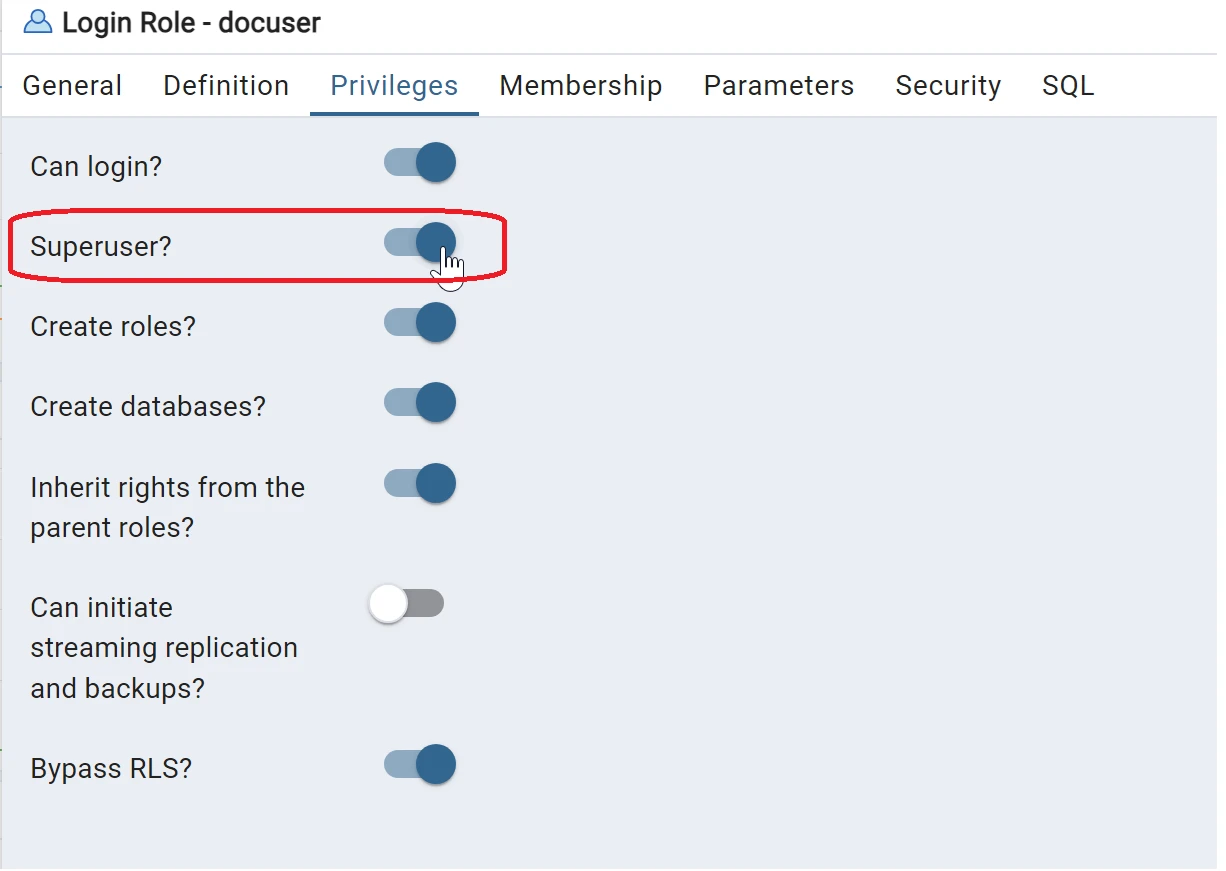Enable the streaming replication and backups switch
The width and height of the screenshot is (1226, 871).
click(406, 604)
